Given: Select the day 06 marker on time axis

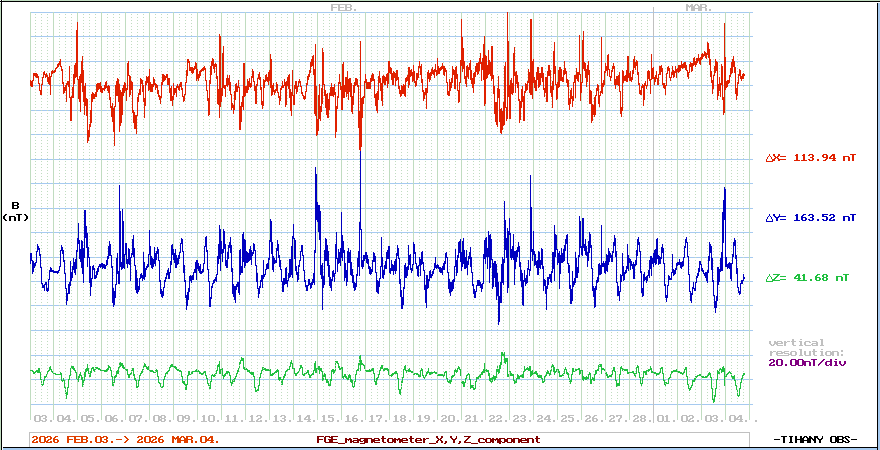Looking at the screenshot, I should [113, 418].
